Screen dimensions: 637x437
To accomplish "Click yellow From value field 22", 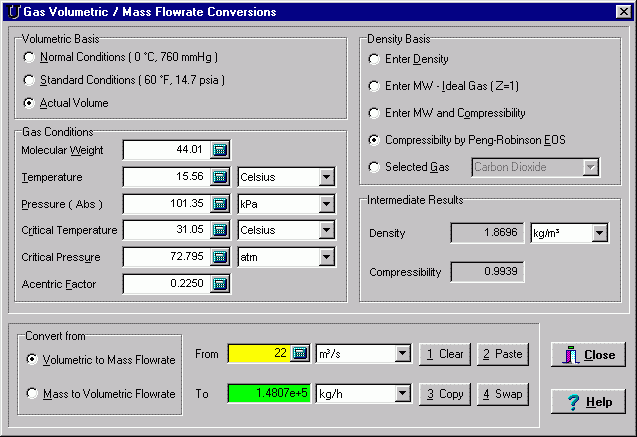I will (x=260, y=353).
